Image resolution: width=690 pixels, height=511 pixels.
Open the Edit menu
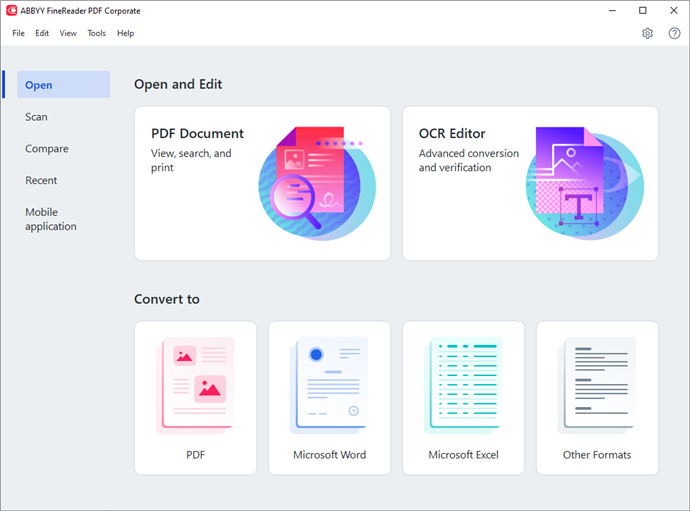(42, 33)
